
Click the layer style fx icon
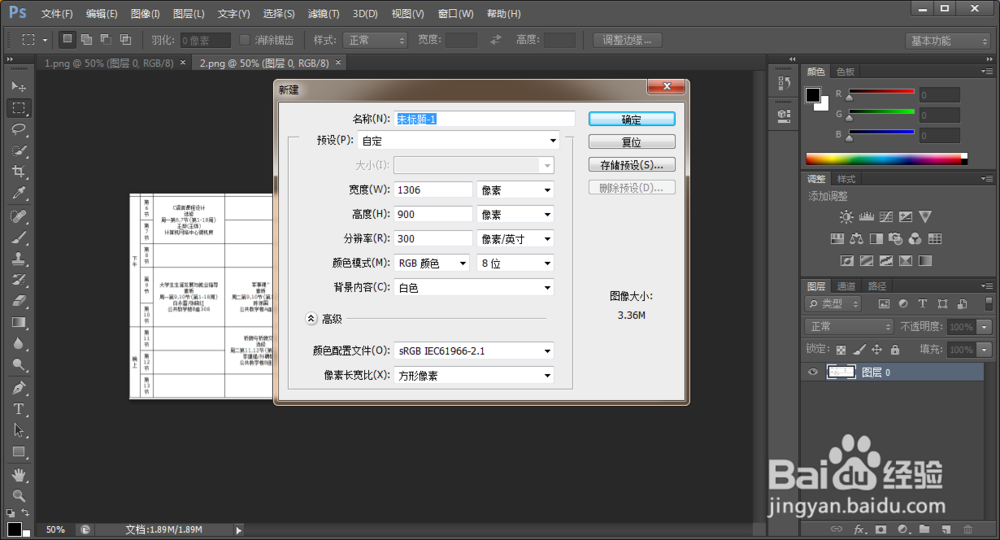[859, 529]
